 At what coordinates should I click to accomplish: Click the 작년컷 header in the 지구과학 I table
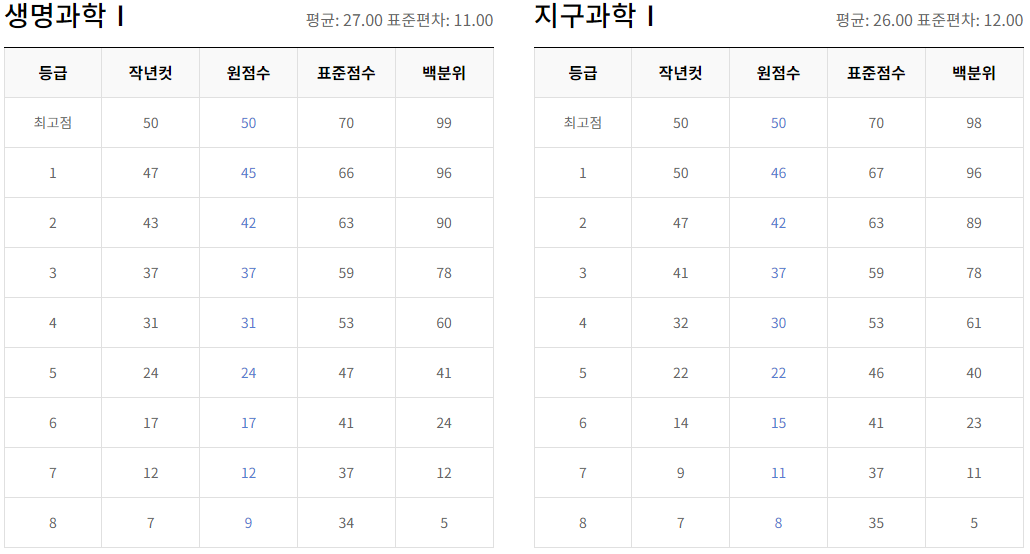(x=681, y=73)
